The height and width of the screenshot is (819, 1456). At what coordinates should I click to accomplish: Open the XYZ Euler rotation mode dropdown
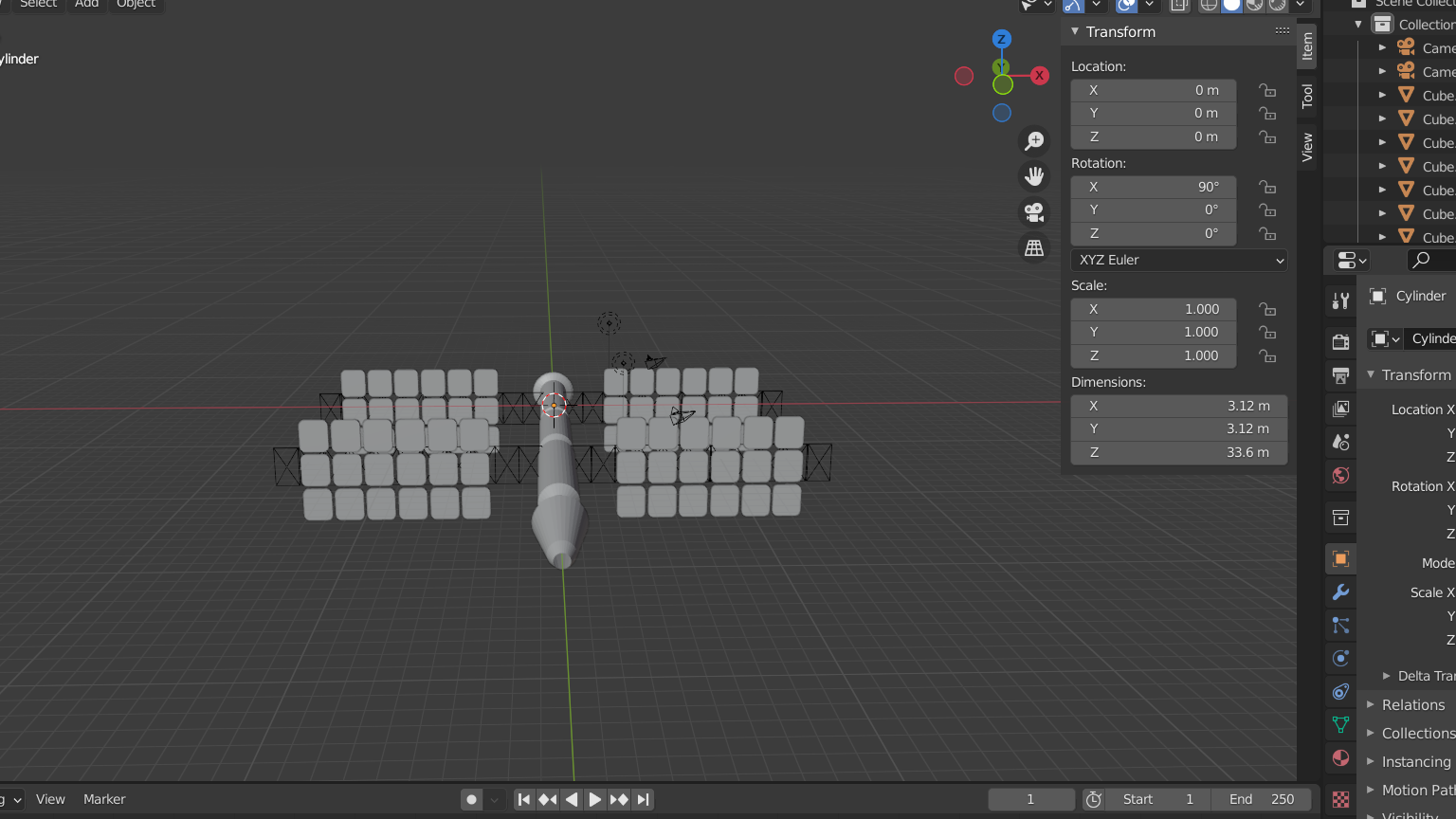pyautogui.click(x=1178, y=260)
